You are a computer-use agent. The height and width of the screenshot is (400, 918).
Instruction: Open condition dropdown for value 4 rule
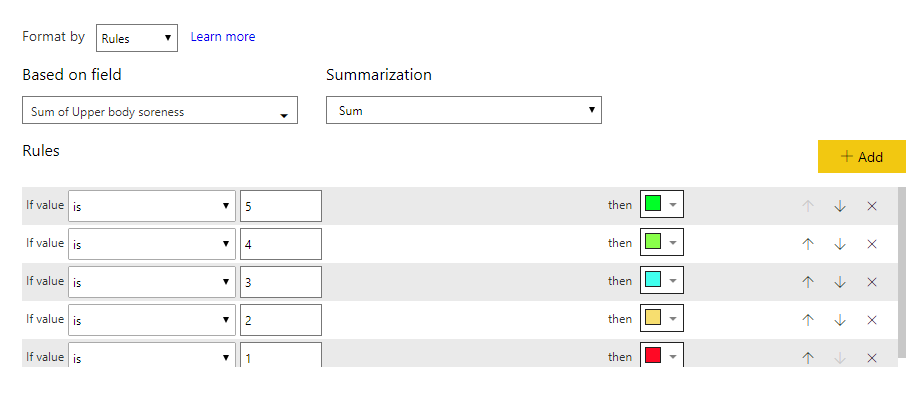[151, 244]
